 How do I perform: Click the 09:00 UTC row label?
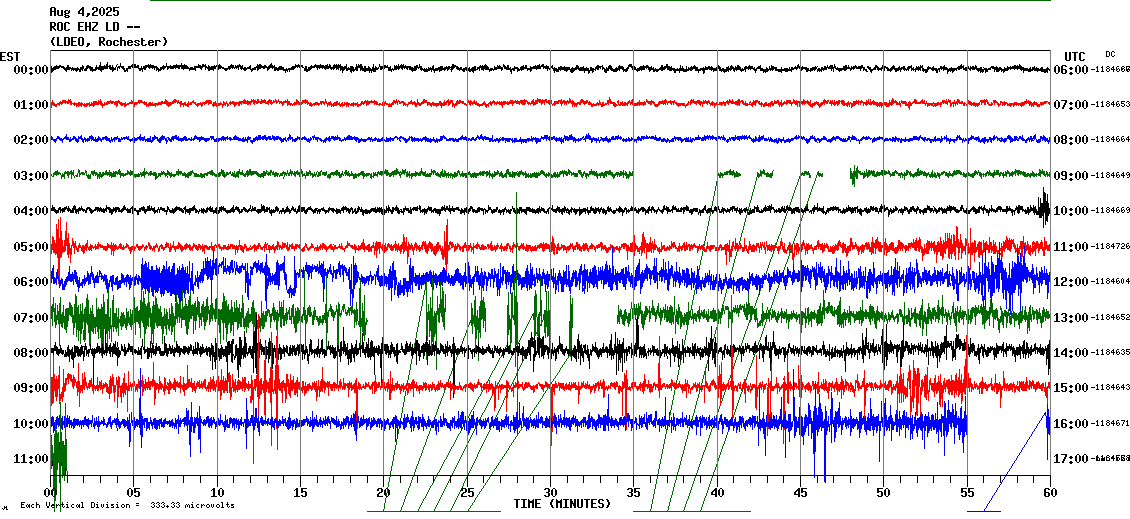1072,176
